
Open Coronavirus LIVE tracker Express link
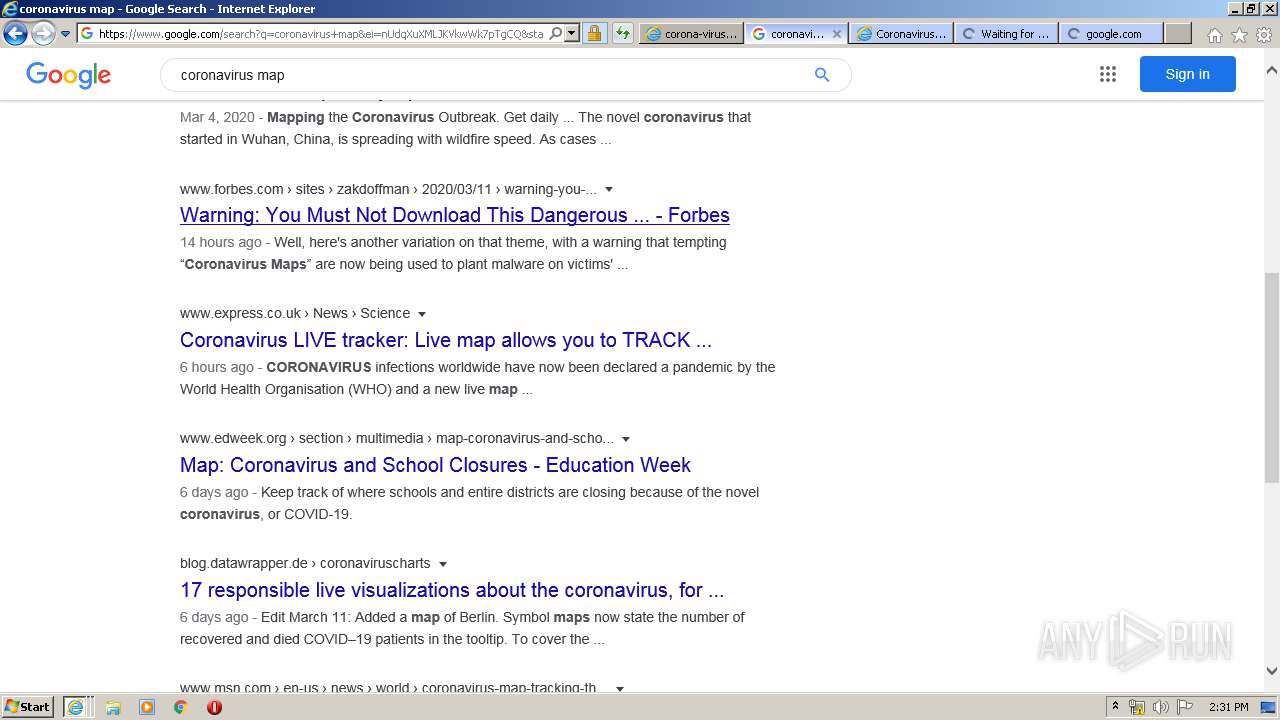[446, 340]
